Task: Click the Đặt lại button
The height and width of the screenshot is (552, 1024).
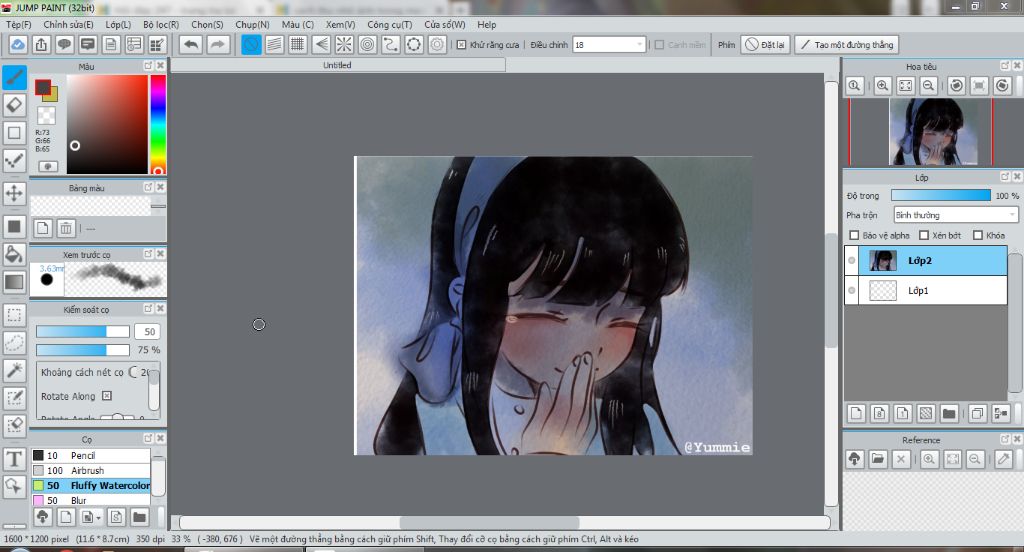Action: pos(765,44)
